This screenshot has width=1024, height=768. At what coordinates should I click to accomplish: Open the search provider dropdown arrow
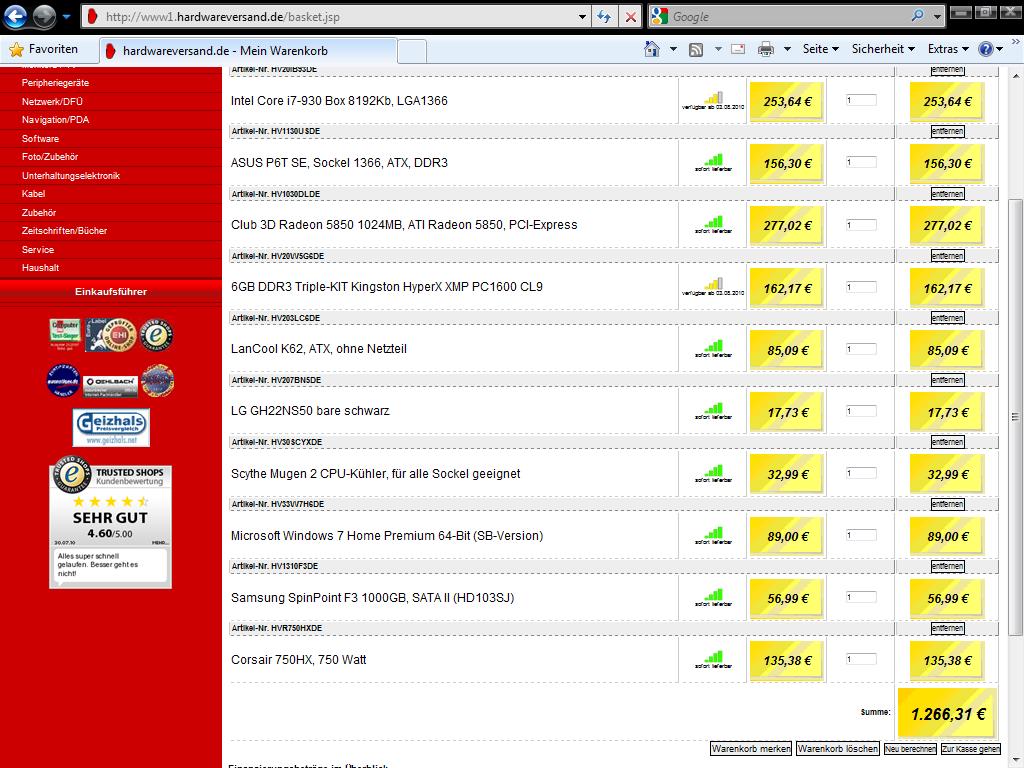pos(937,17)
